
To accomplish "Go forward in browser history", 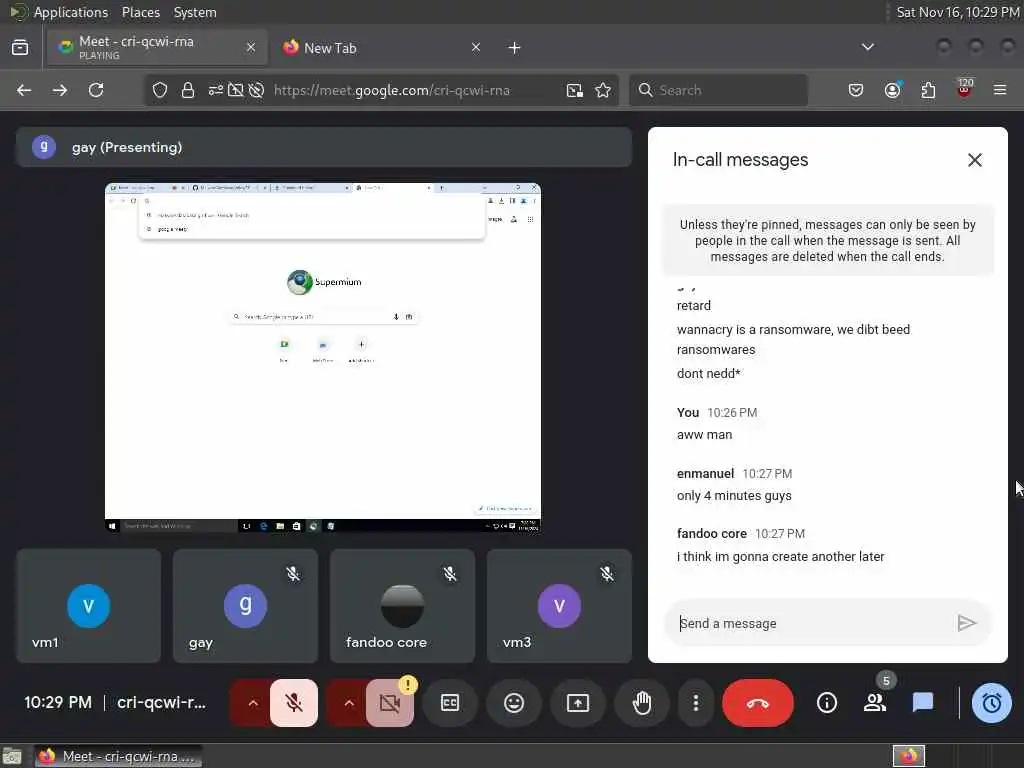I will pos(60,90).
